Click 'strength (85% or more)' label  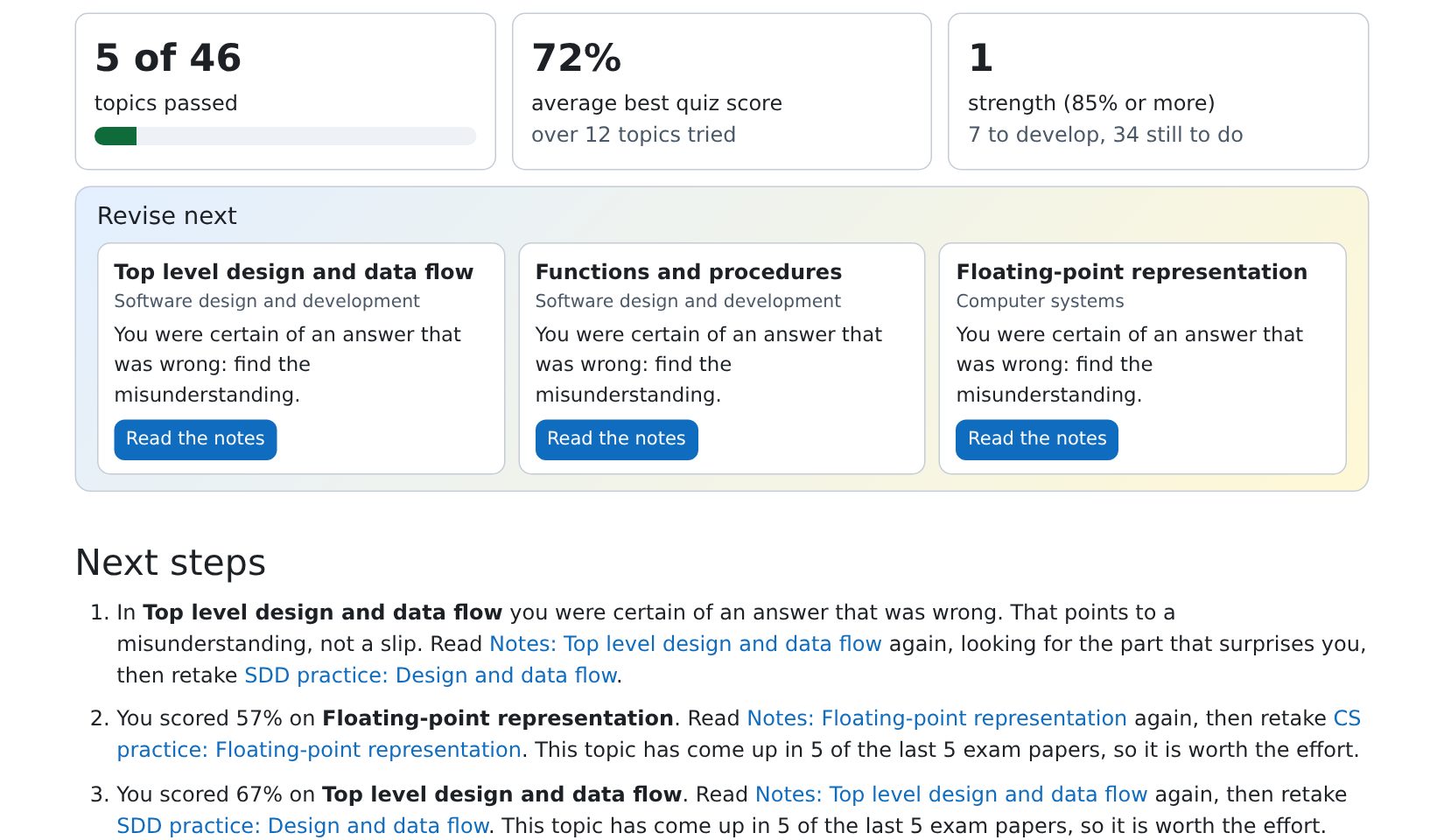[x=1091, y=103]
